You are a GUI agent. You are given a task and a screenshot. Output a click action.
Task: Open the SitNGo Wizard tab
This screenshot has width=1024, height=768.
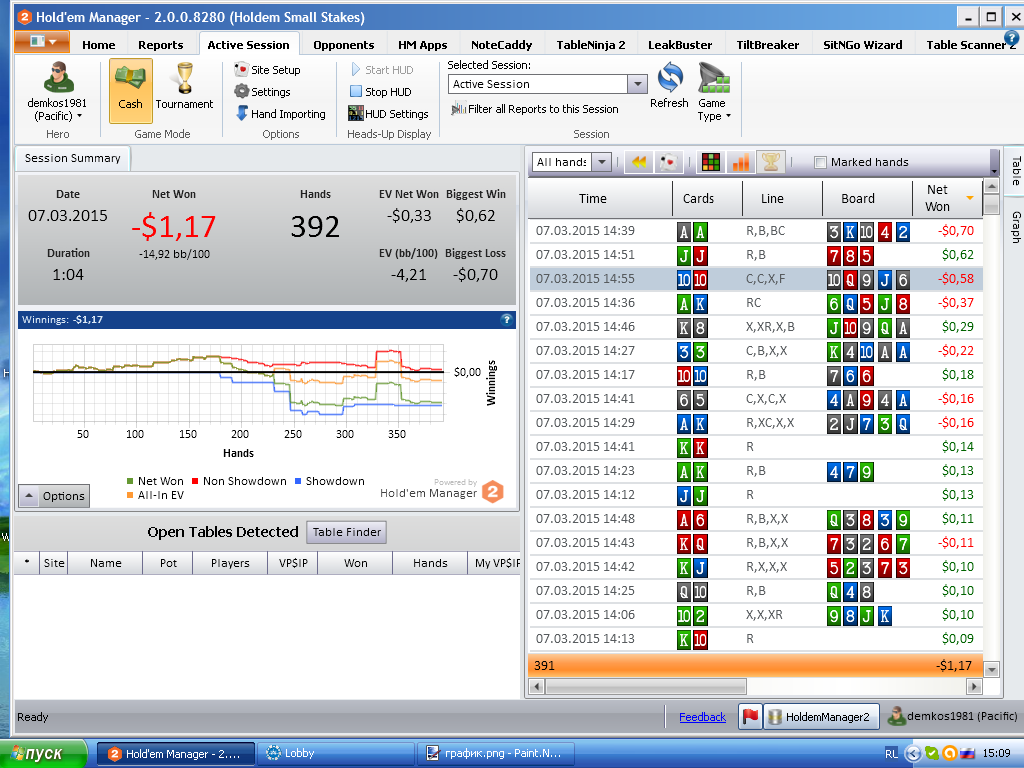862,44
